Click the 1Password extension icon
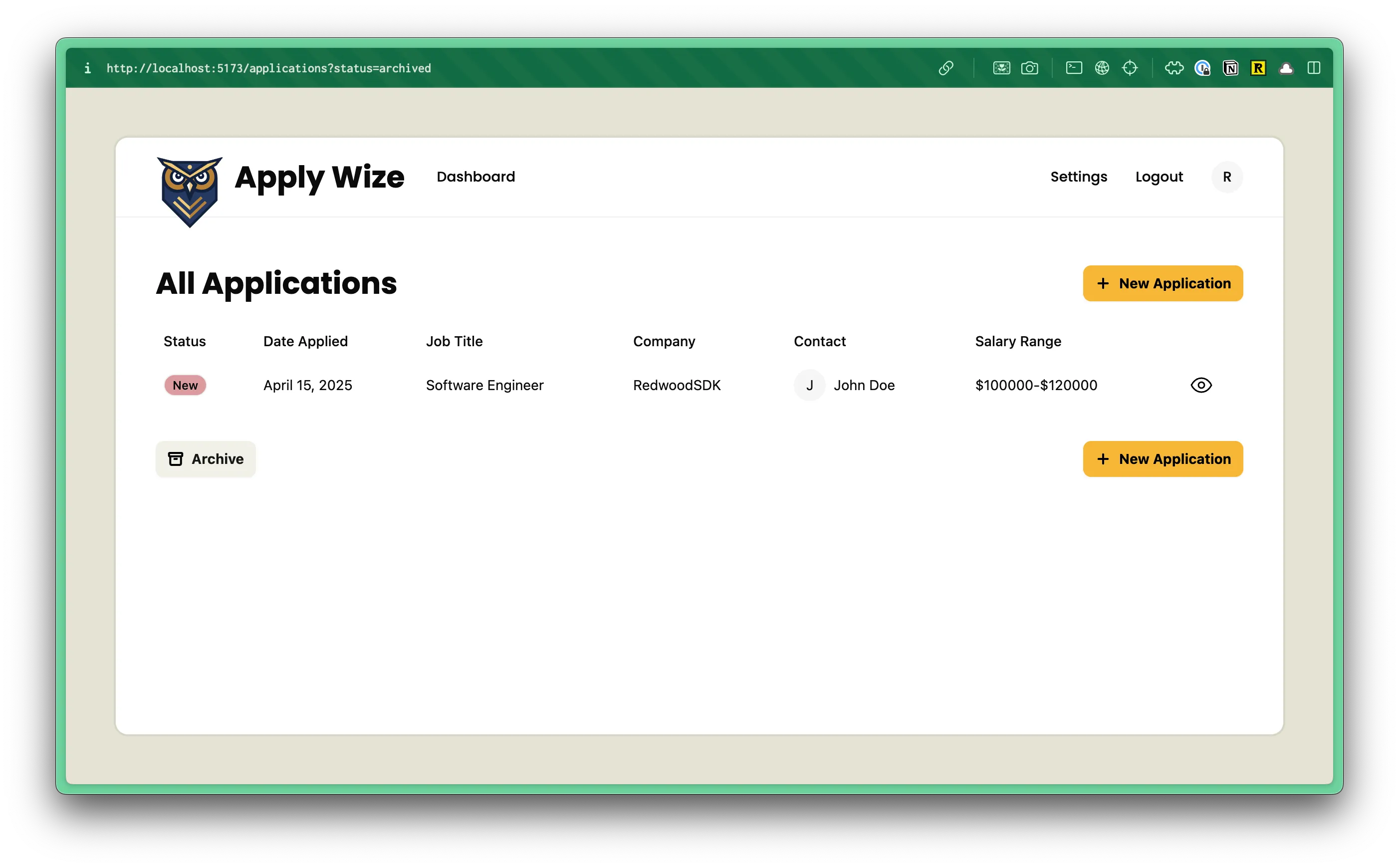 (x=1202, y=68)
